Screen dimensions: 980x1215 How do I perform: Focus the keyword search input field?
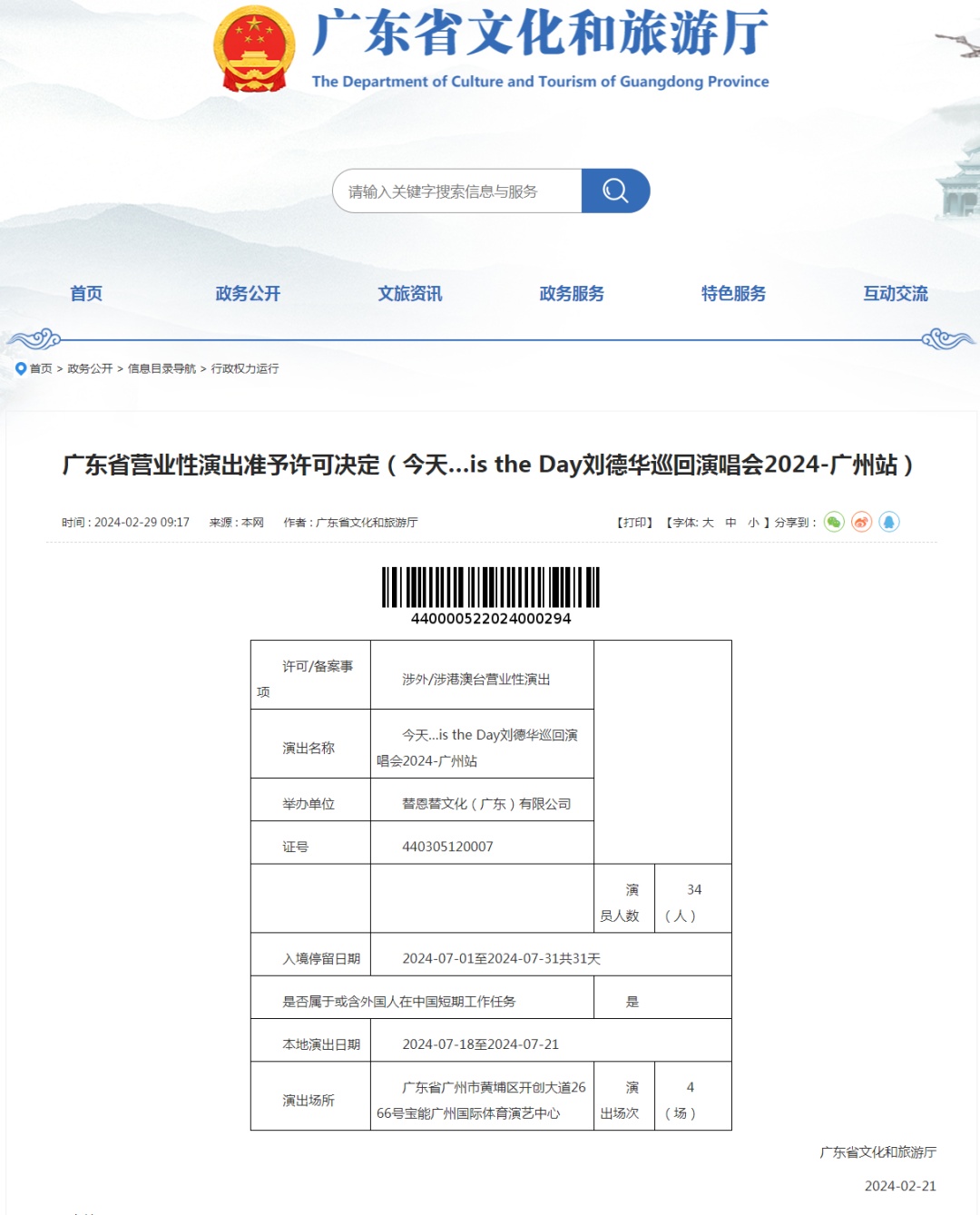457,191
